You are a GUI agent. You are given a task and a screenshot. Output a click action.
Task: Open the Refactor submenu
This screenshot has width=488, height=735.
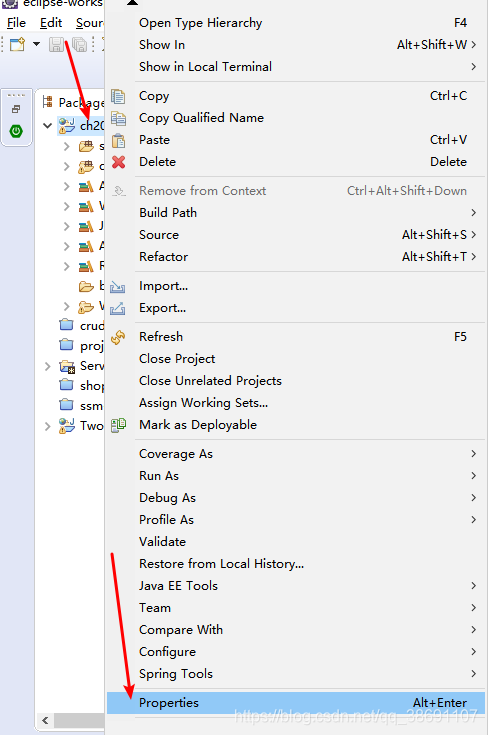(x=296, y=257)
